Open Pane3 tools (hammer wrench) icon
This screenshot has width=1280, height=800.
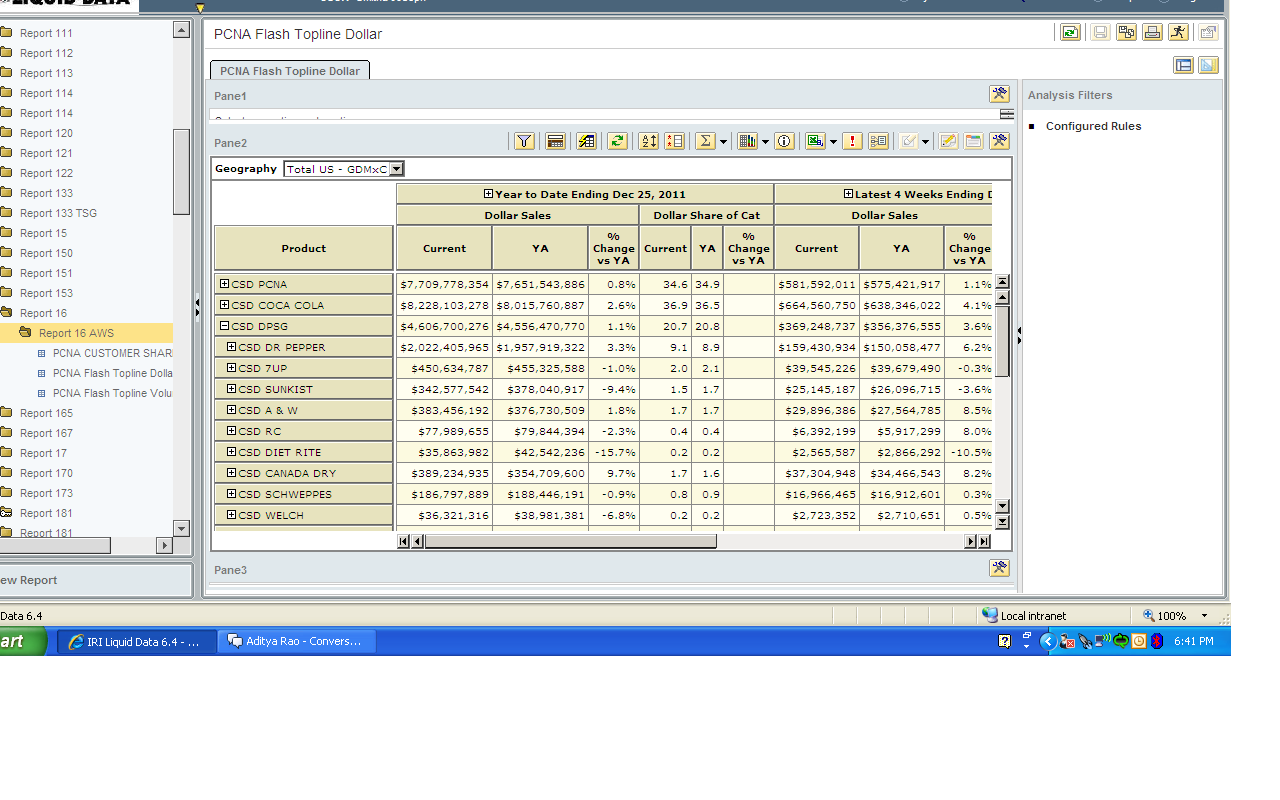click(x=999, y=568)
